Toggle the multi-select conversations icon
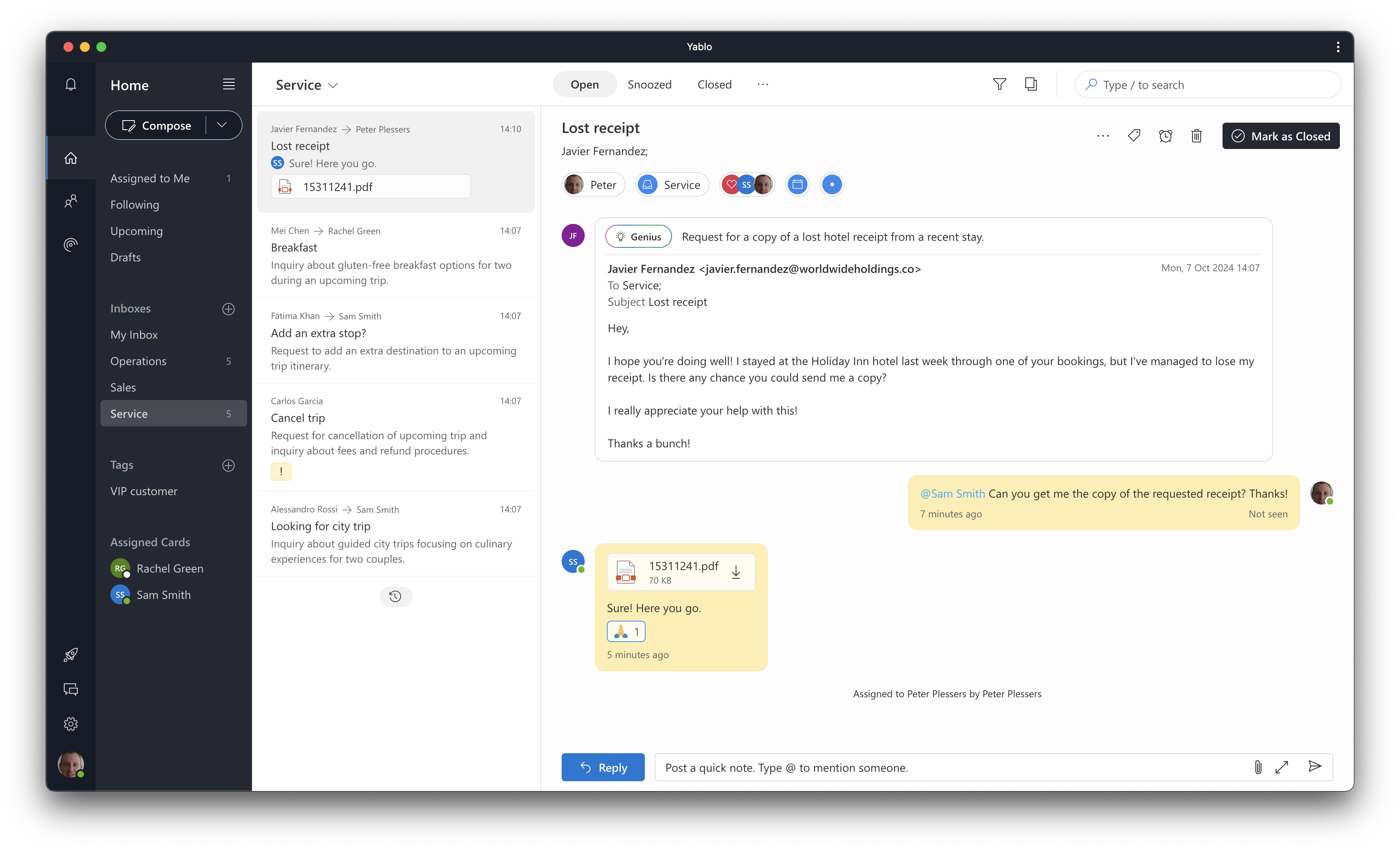The width and height of the screenshot is (1400, 852). click(x=1031, y=85)
